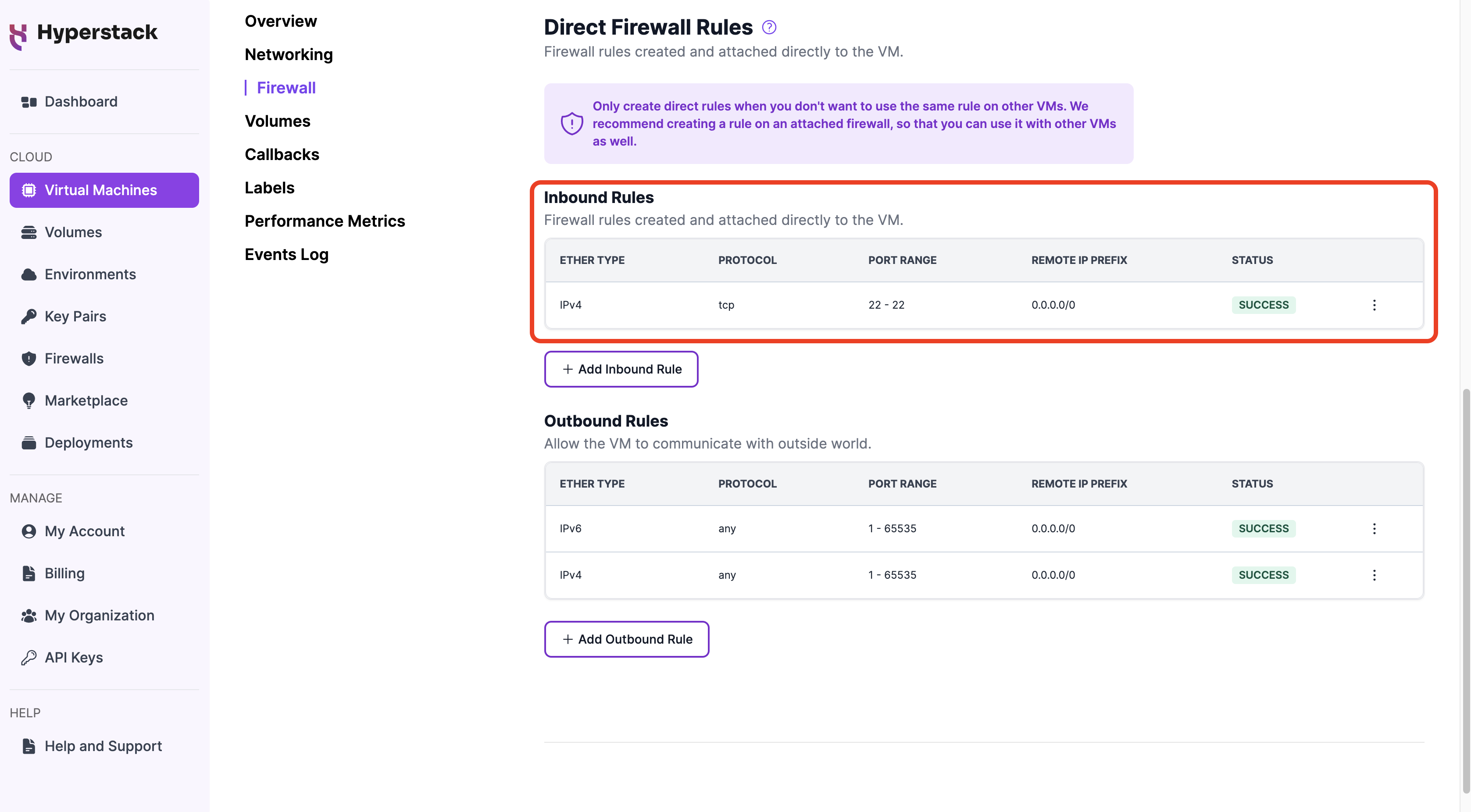Click the Add Outbound Rule button
The width and height of the screenshot is (1471, 812).
point(626,639)
